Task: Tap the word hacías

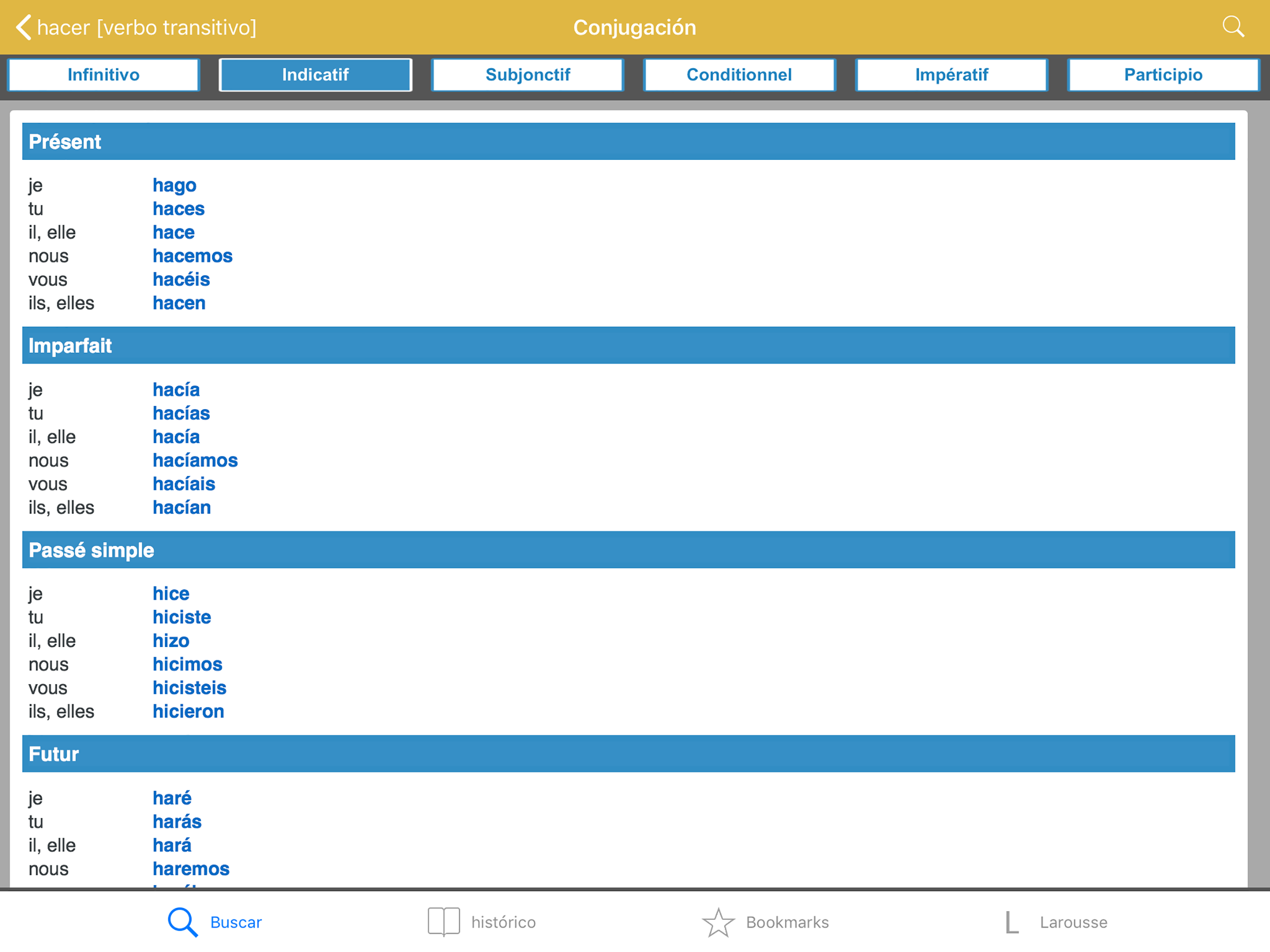Action: click(x=181, y=413)
